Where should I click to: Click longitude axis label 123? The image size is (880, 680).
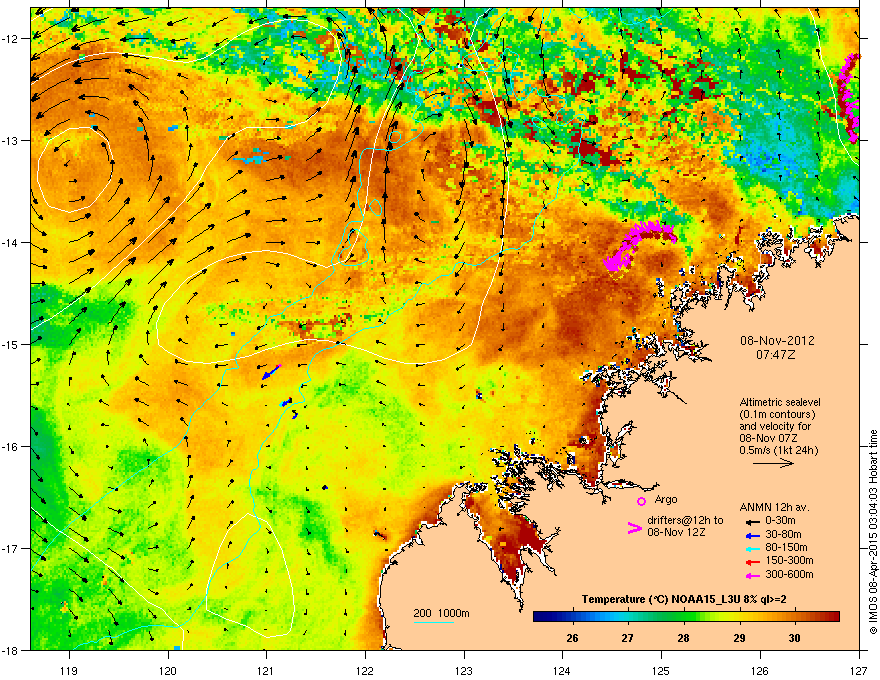point(464,670)
